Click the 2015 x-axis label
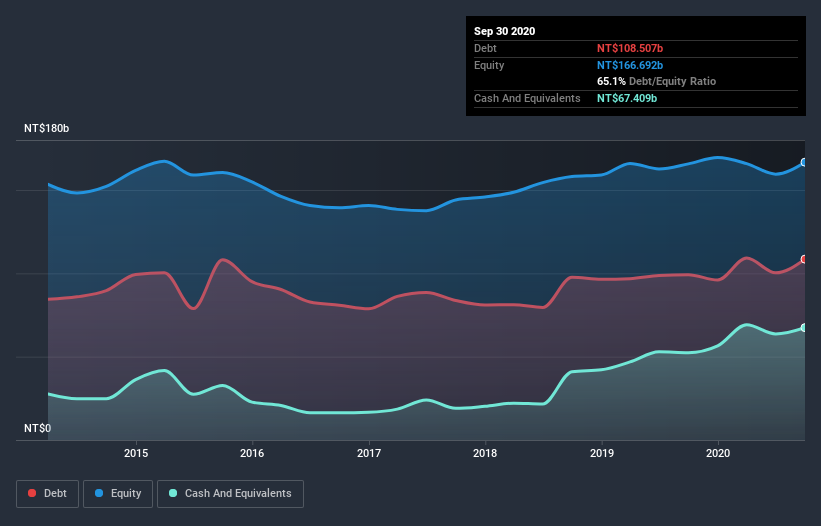 point(136,453)
